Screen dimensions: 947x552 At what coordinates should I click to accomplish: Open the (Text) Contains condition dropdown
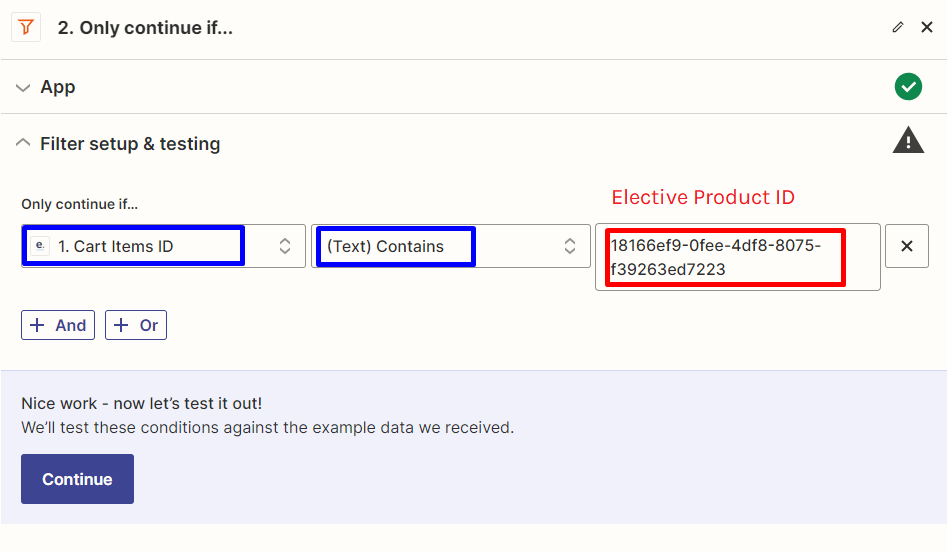pyautogui.click(x=440, y=246)
